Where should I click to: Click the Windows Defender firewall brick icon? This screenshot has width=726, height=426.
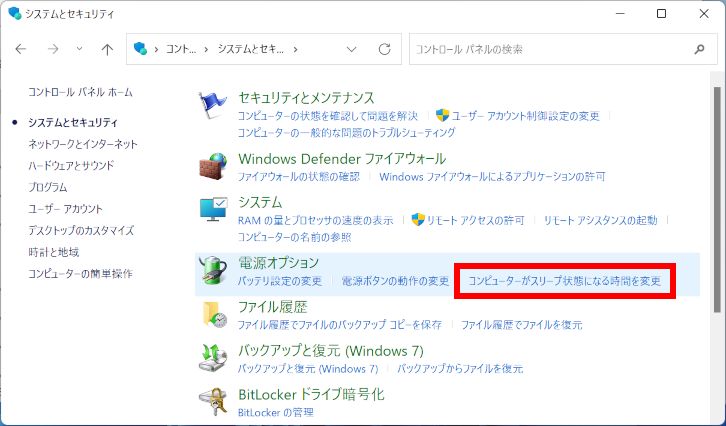coord(213,166)
